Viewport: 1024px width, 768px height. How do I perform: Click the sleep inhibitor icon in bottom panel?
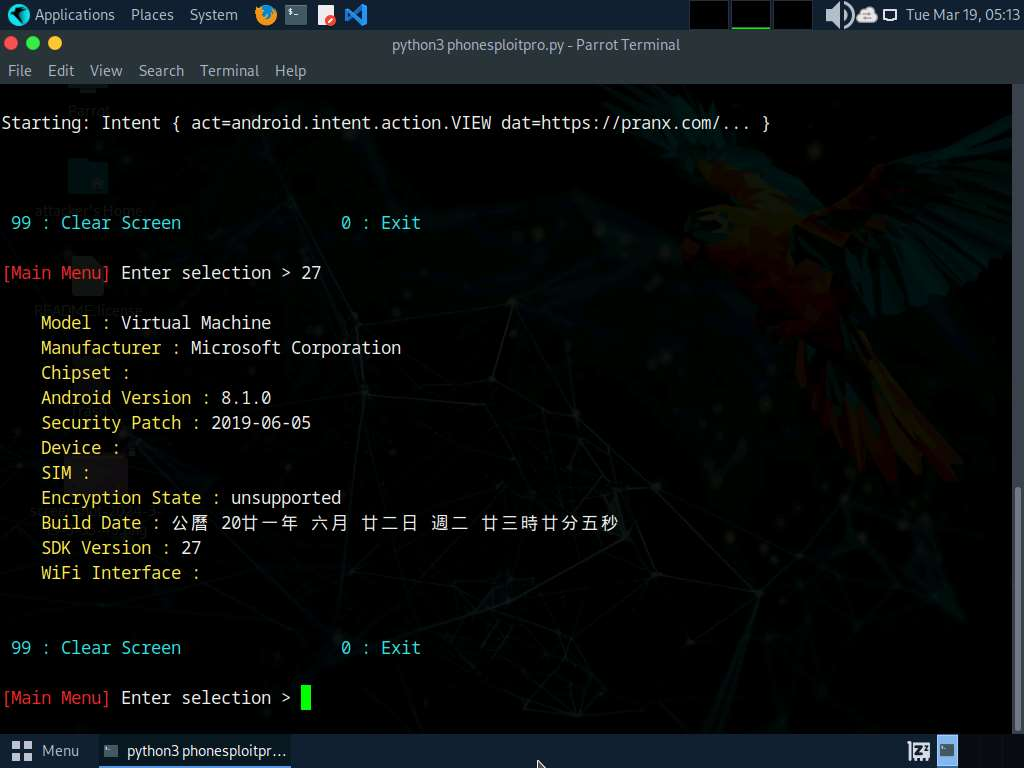point(918,750)
